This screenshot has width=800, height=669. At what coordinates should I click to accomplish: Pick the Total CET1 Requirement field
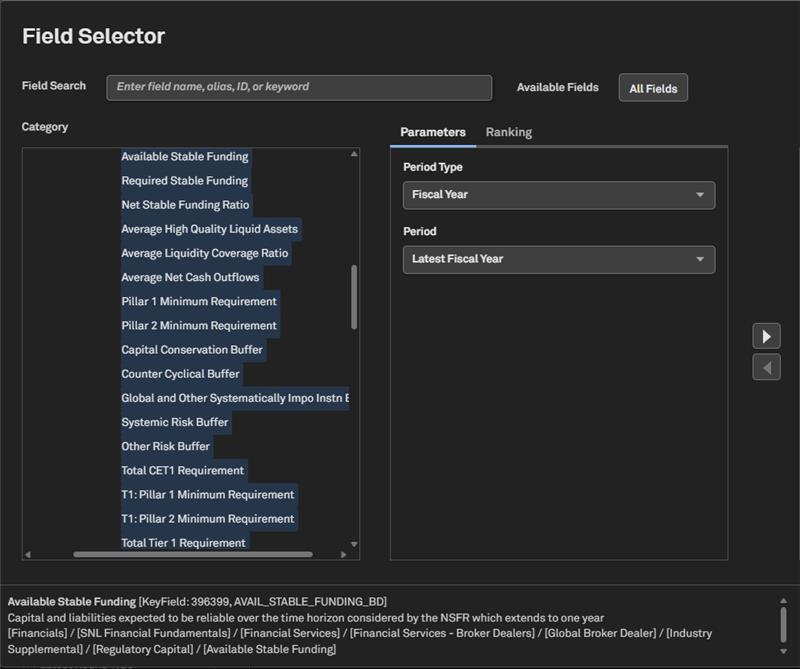tap(182, 470)
